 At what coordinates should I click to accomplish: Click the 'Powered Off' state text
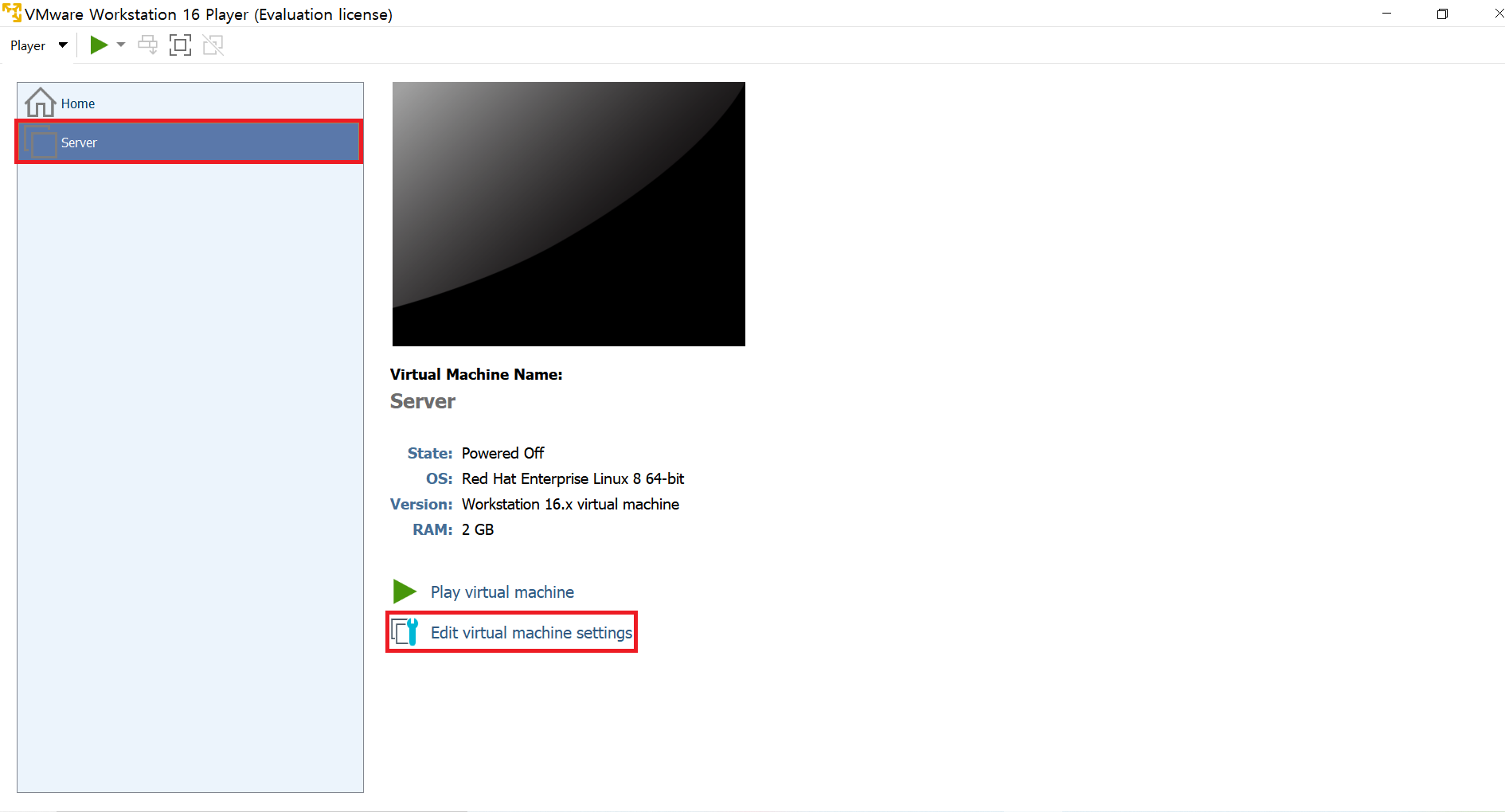(x=502, y=453)
